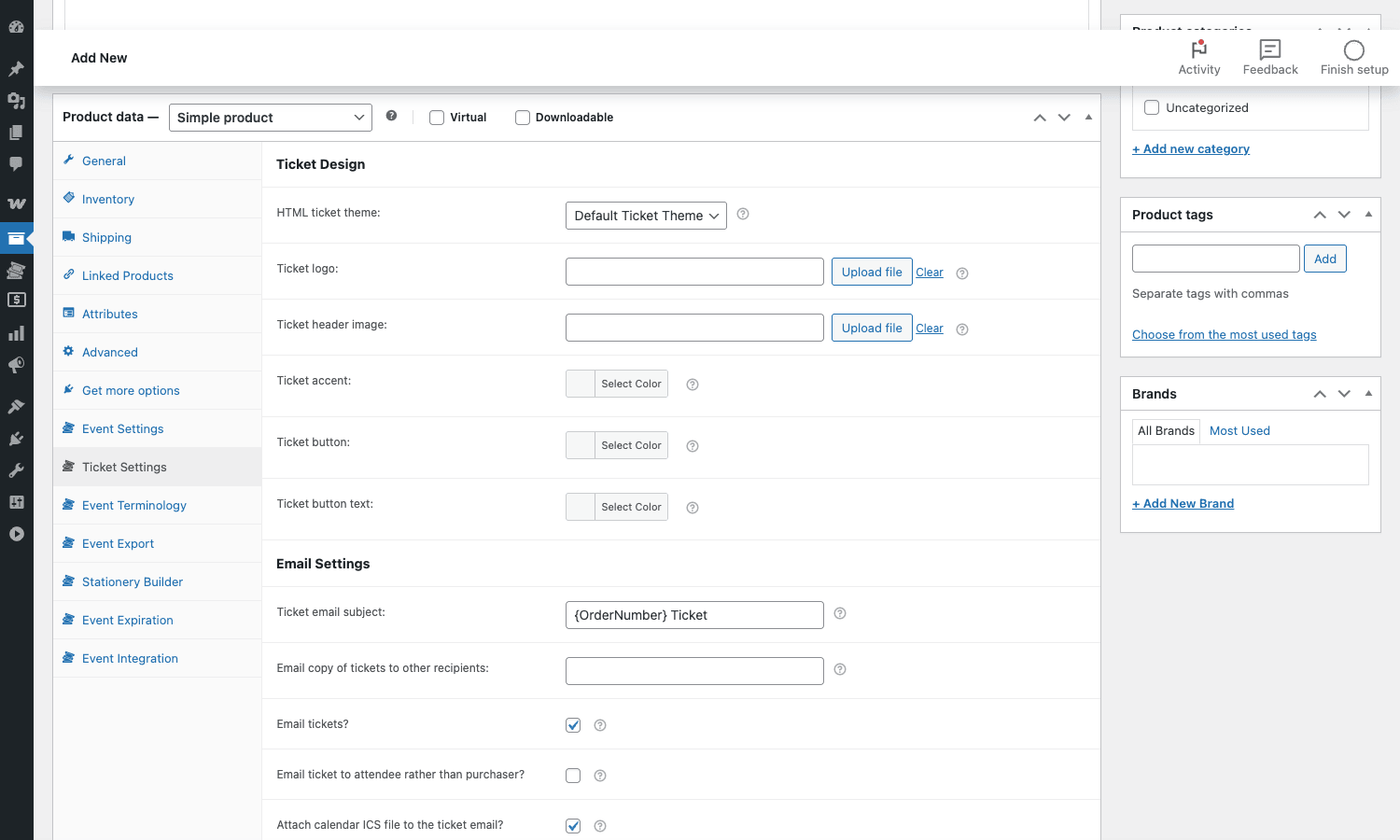
Task: Open the Shipping tab
Action: (157, 237)
